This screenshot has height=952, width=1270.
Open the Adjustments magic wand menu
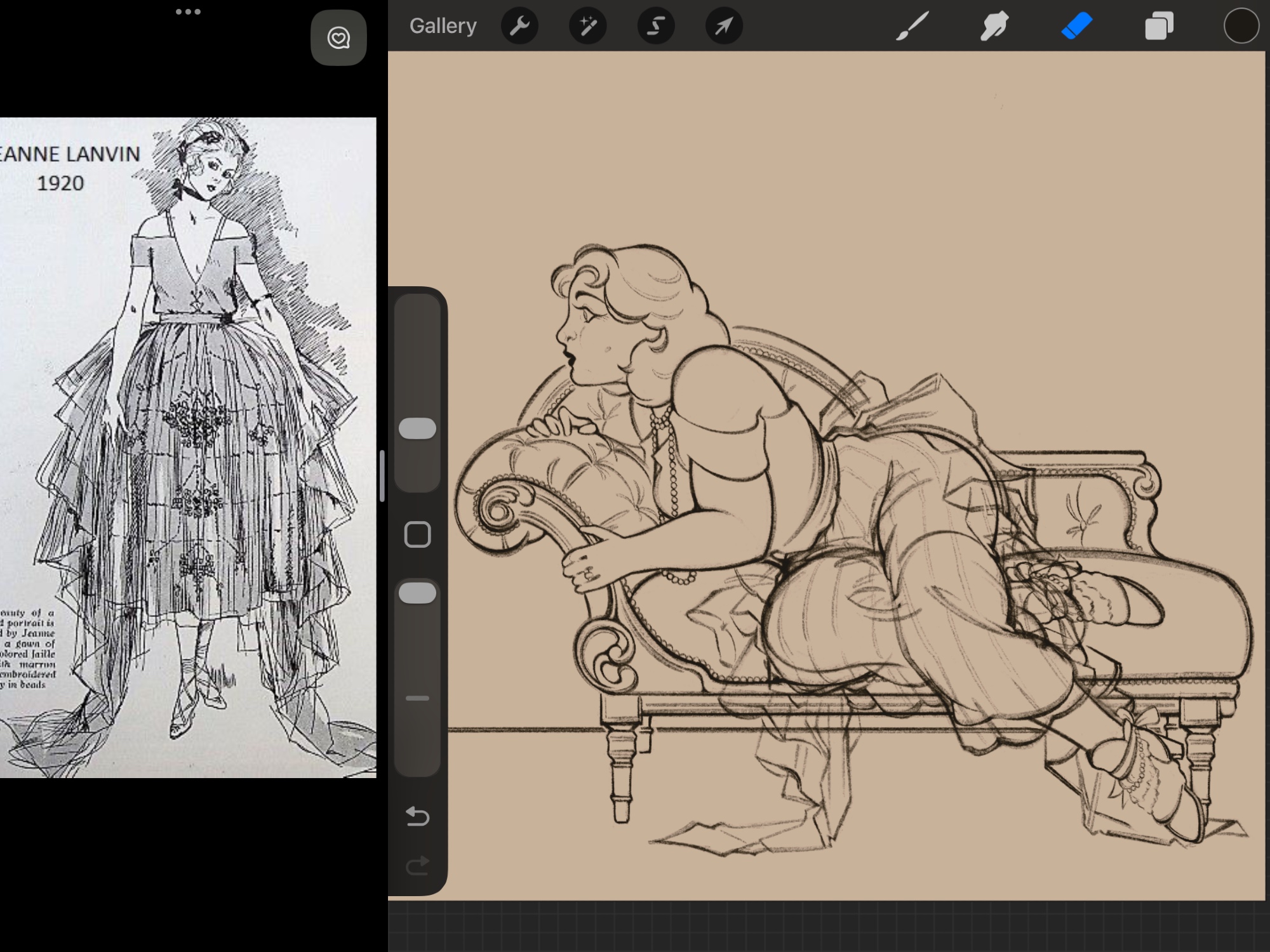click(x=587, y=26)
